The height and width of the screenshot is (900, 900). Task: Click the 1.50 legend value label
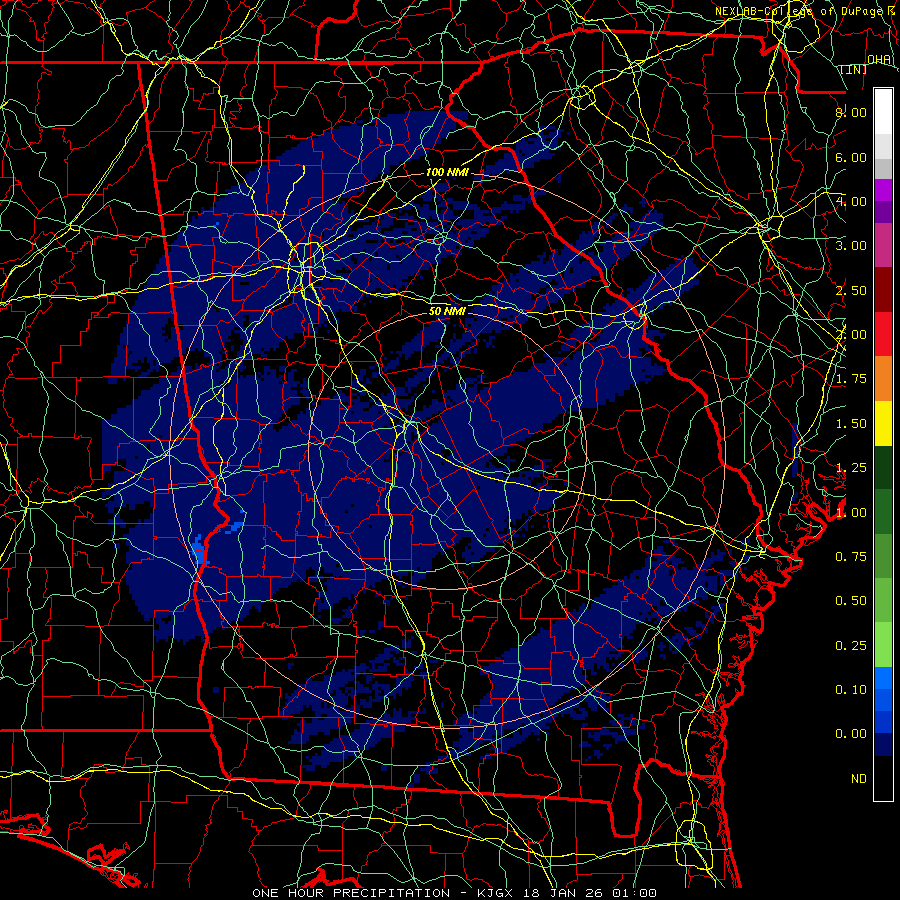click(851, 424)
